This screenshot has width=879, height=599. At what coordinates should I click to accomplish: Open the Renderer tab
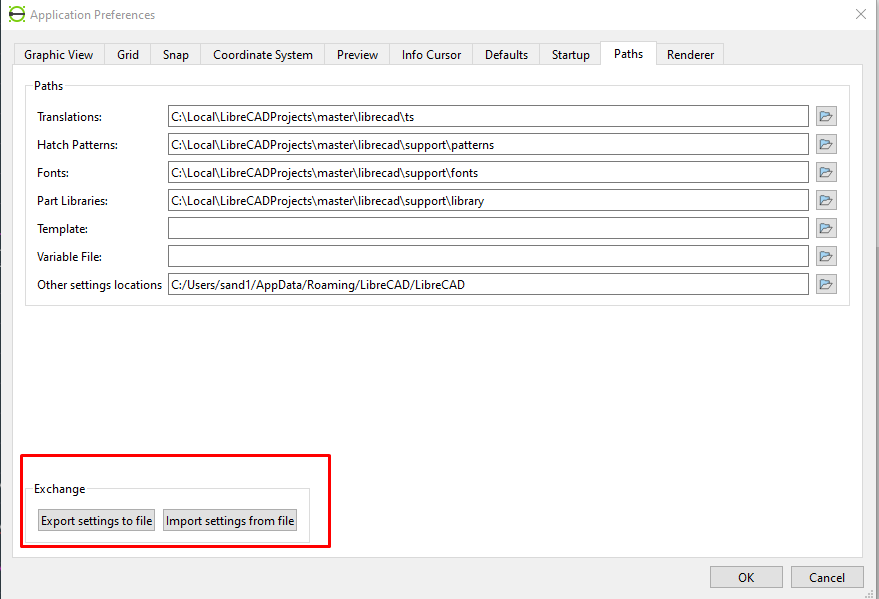691,55
